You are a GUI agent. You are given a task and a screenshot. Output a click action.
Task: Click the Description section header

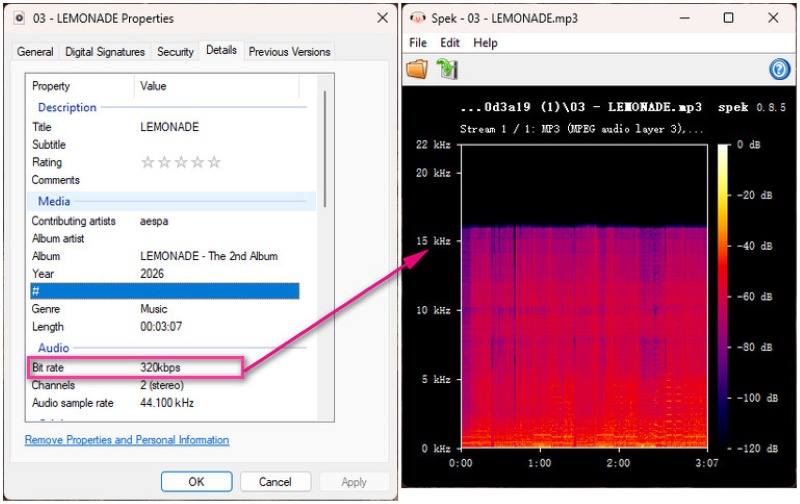tap(67, 108)
